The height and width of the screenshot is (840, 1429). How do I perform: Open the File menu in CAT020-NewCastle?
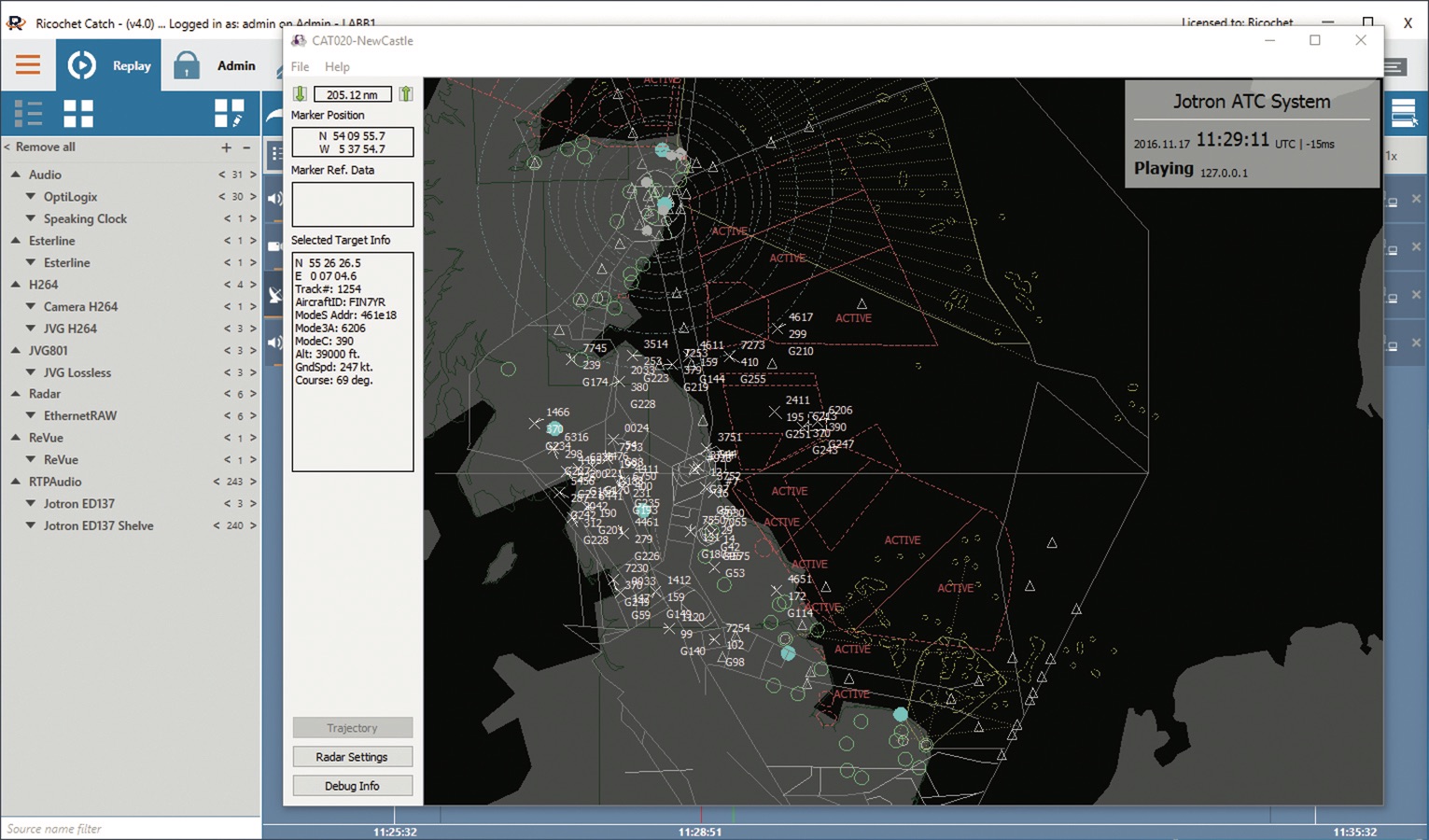pos(300,67)
